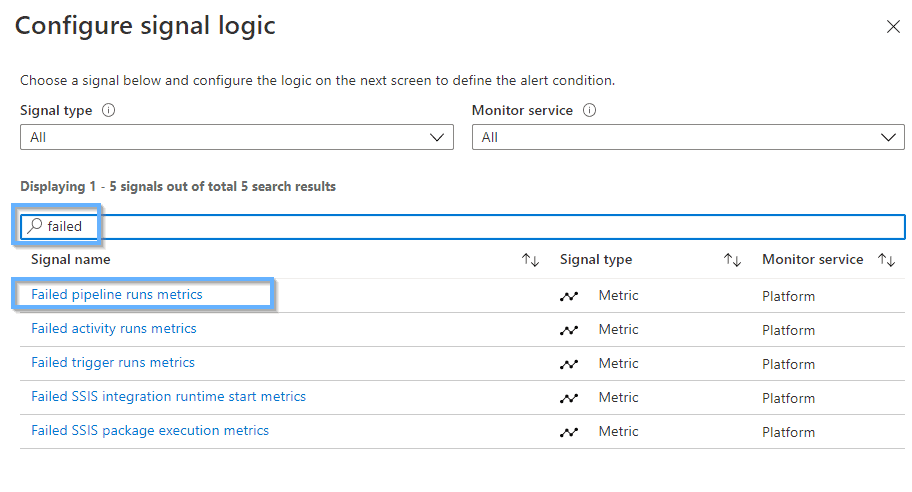This screenshot has width=912, height=492.
Task: Sort by Monitor service column arrows
Action: [886, 260]
